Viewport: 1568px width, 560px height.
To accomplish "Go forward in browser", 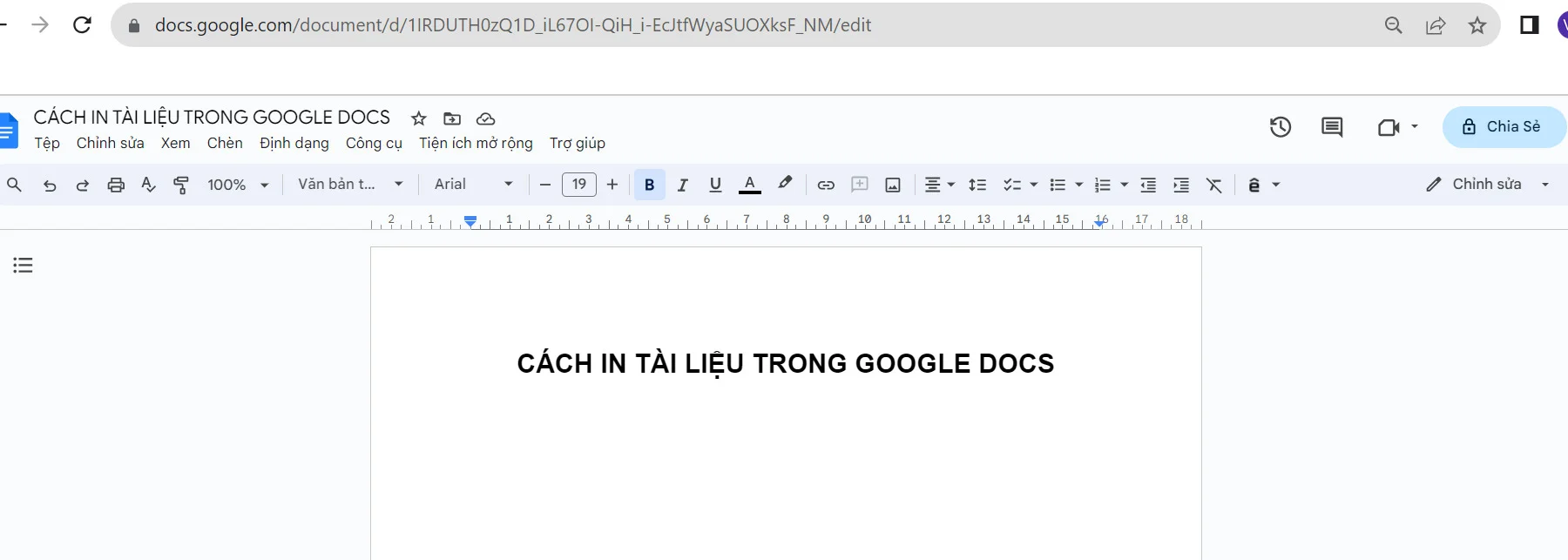I will tap(40, 24).
